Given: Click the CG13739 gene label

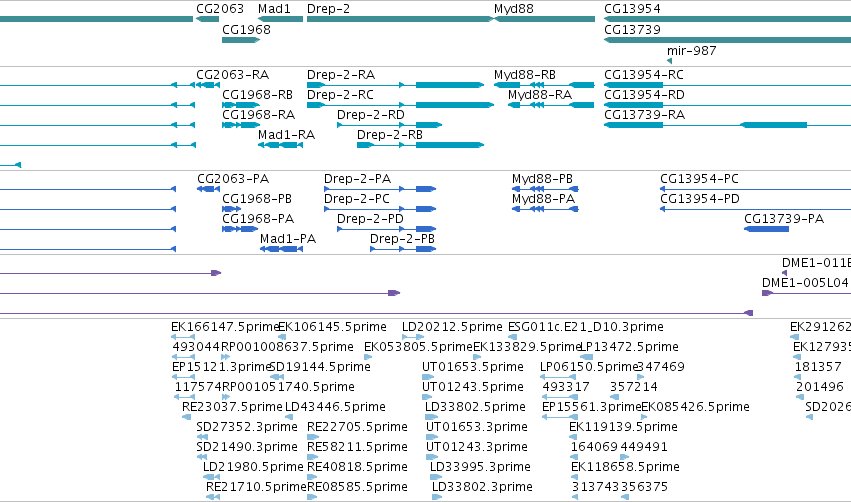Looking at the screenshot, I should (632, 30).
